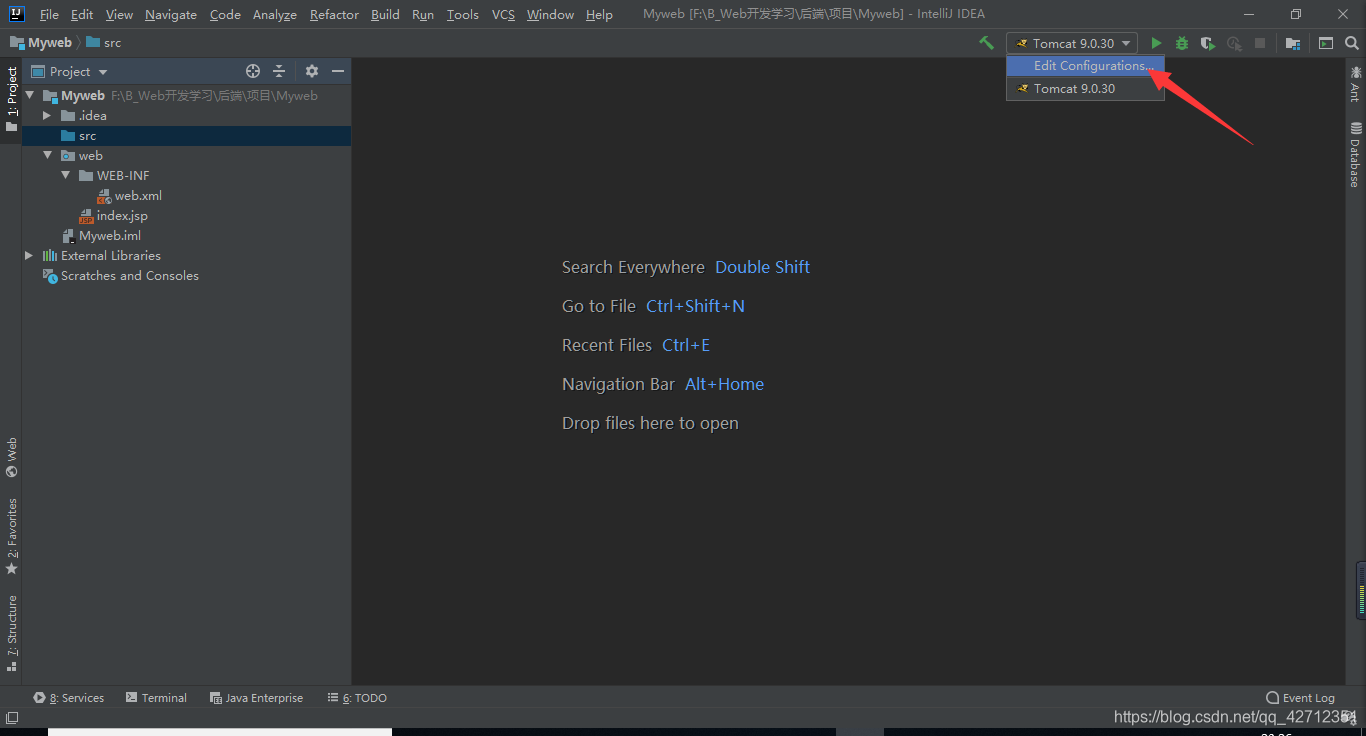Image resolution: width=1366 pixels, height=736 pixels.
Task: Run with Coverage shield icon
Action: 1208,43
